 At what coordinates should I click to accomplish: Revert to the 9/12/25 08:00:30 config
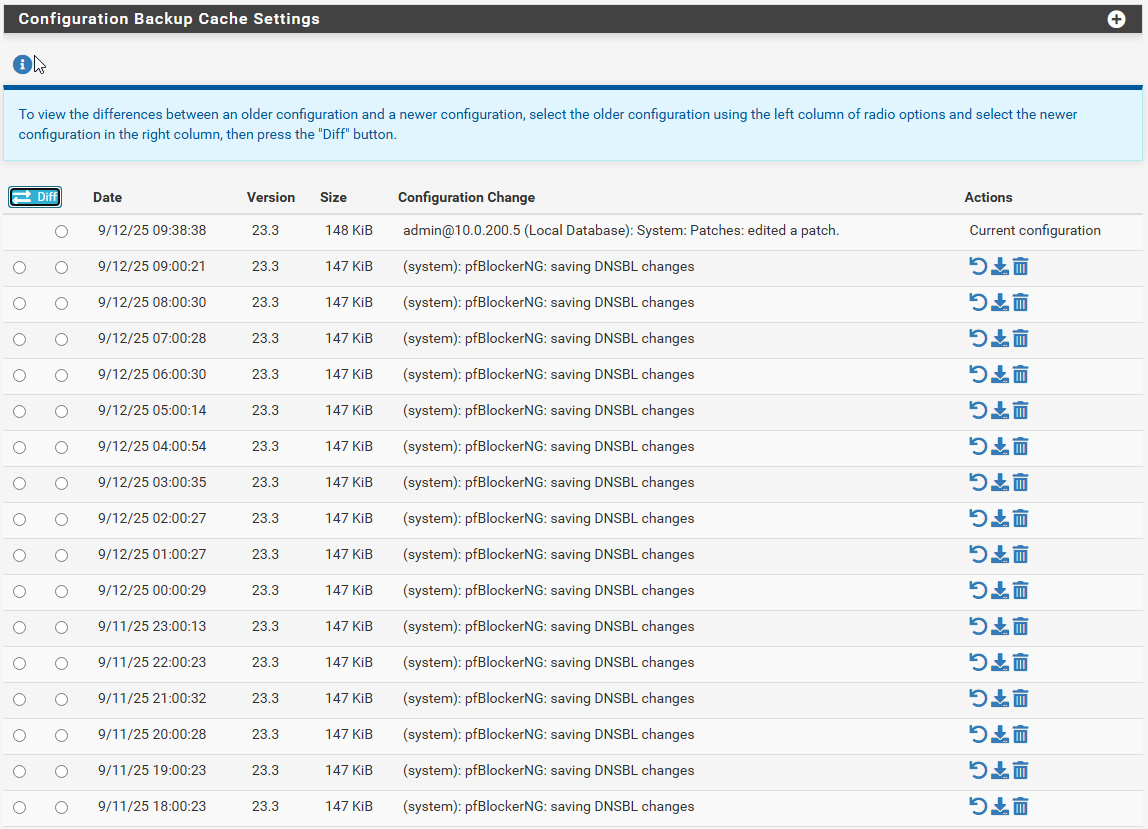[x=978, y=302]
